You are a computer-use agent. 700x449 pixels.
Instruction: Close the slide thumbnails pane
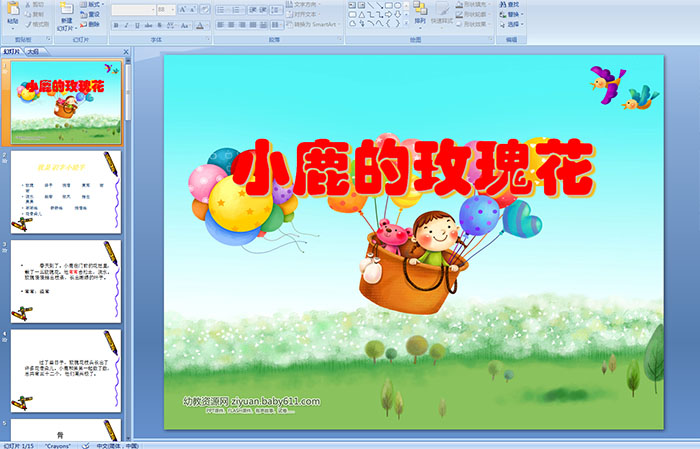coord(126,52)
